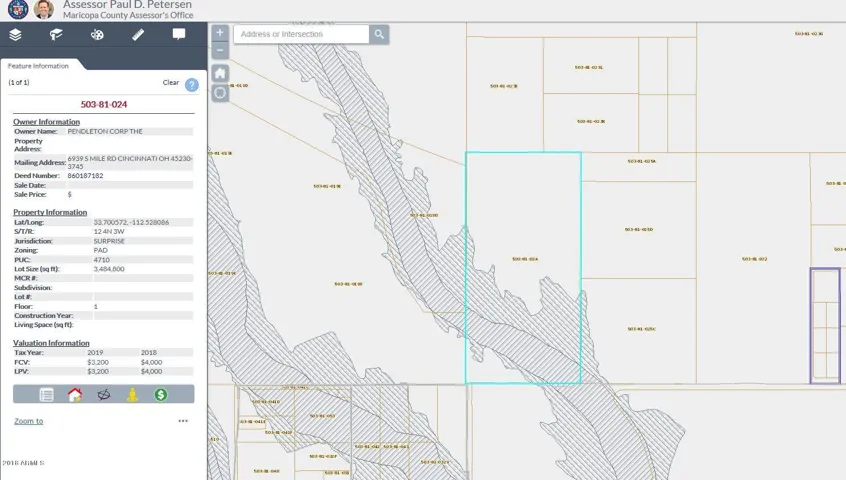
Task: Open the speech bubble feedback icon
Action: click(x=179, y=35)
